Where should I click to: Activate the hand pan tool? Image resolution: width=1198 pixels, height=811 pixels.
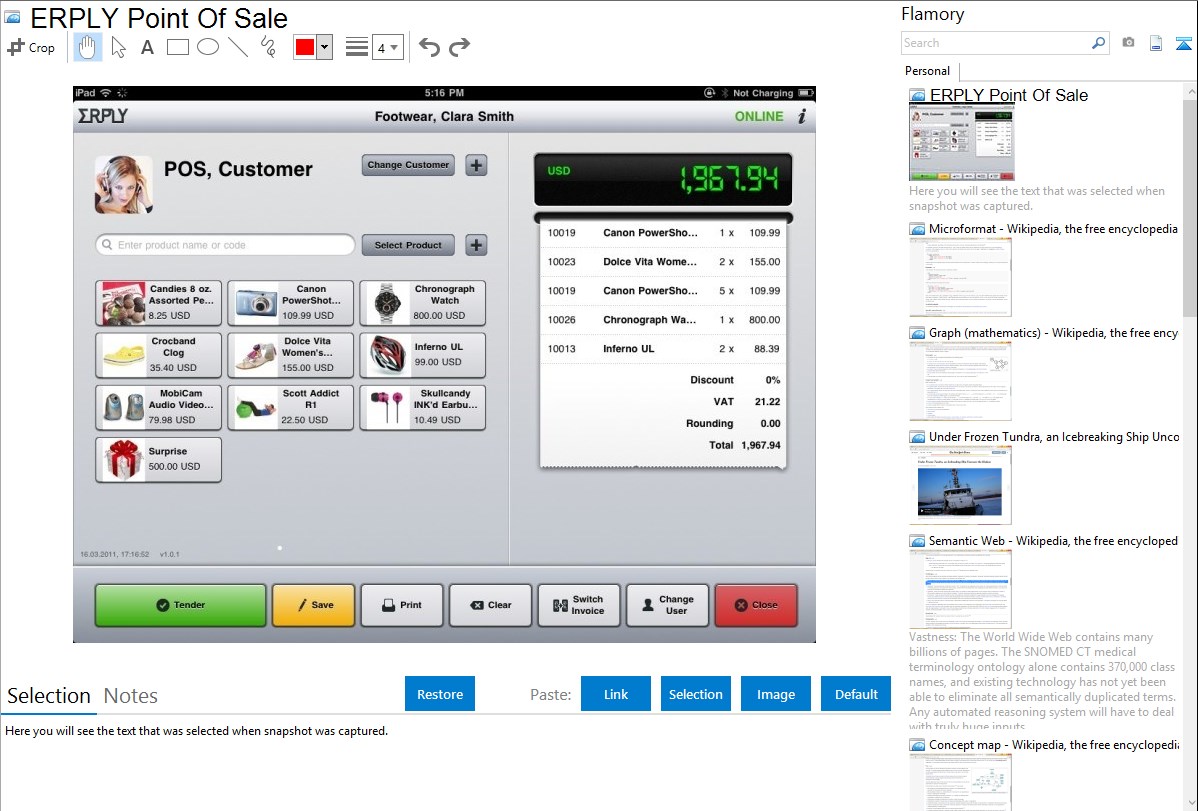tap(87, 47)
